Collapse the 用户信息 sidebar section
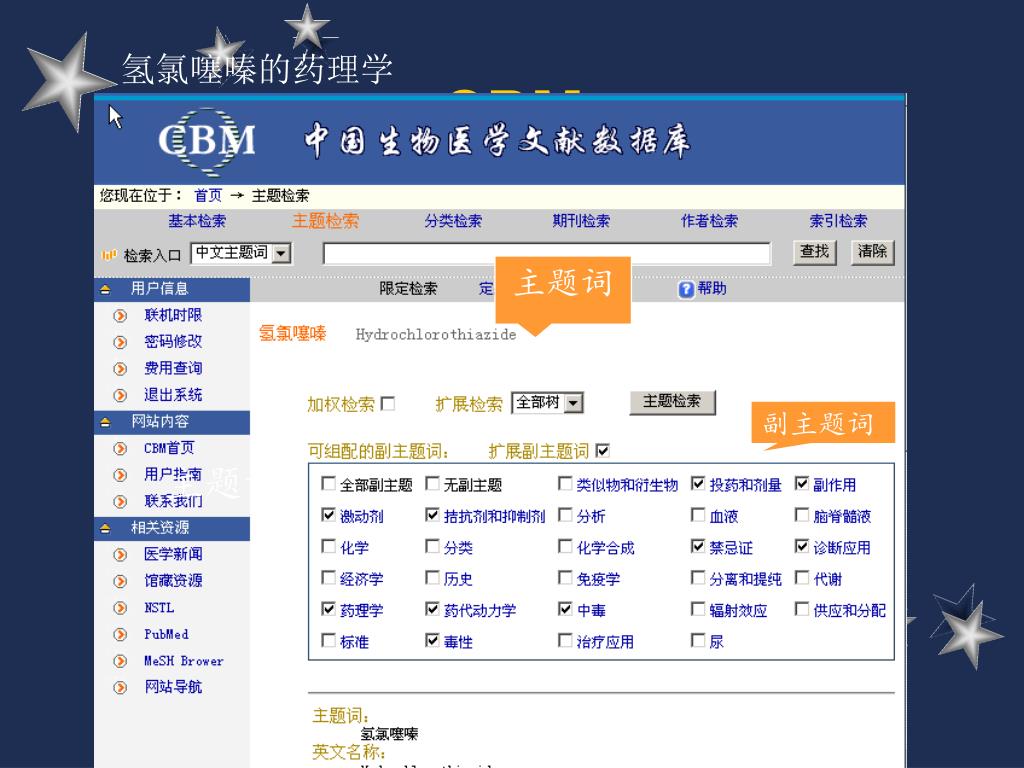 (x=105, y=289)
